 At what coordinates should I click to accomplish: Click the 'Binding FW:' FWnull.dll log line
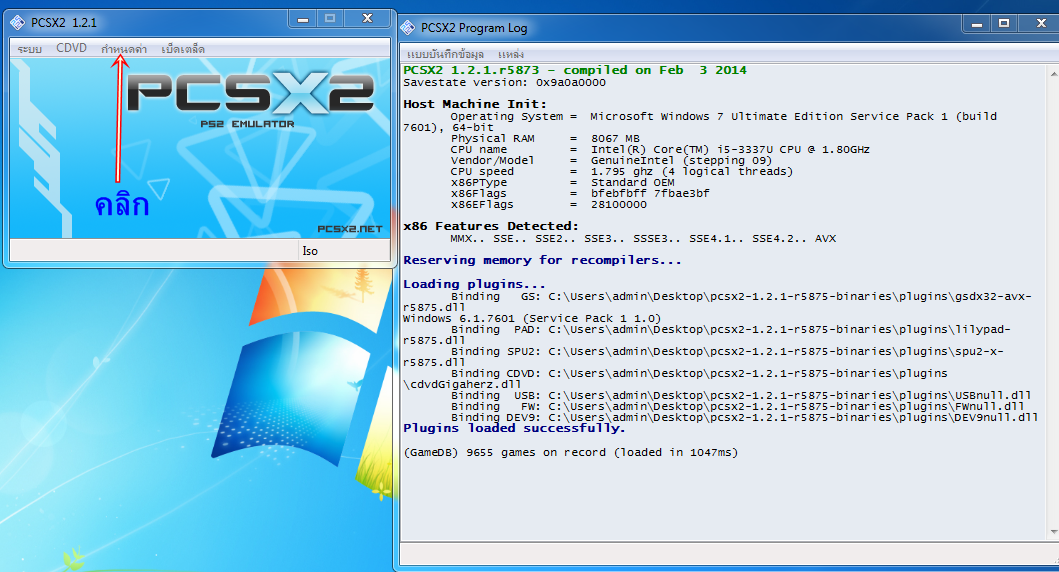(738, 407)
